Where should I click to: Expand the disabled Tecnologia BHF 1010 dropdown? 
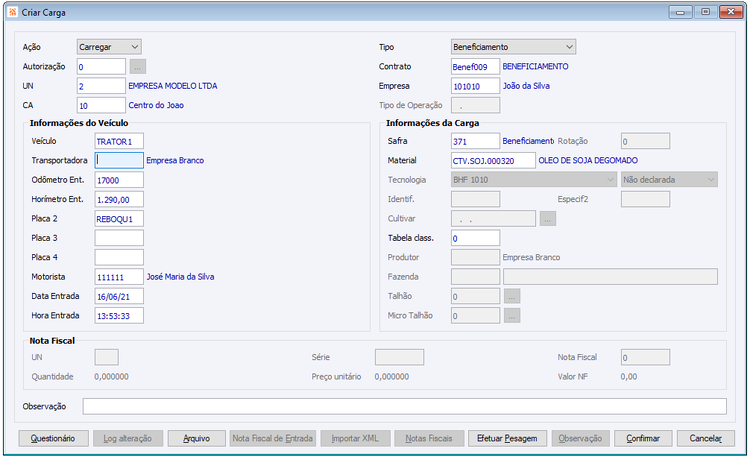point(534,180)
